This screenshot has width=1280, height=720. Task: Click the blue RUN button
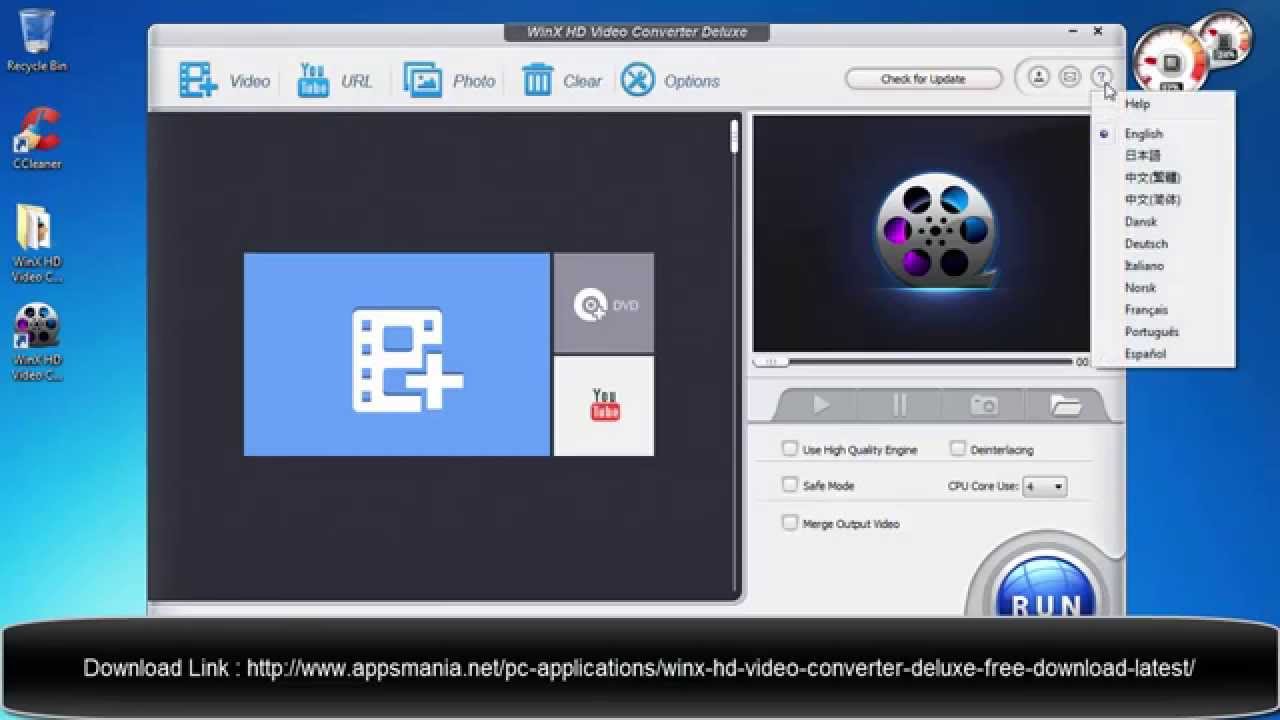(1045, 588)
